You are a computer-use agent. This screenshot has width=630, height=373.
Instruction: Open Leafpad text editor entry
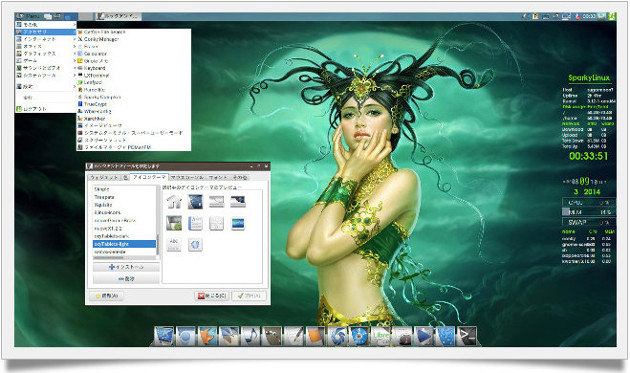133,82
